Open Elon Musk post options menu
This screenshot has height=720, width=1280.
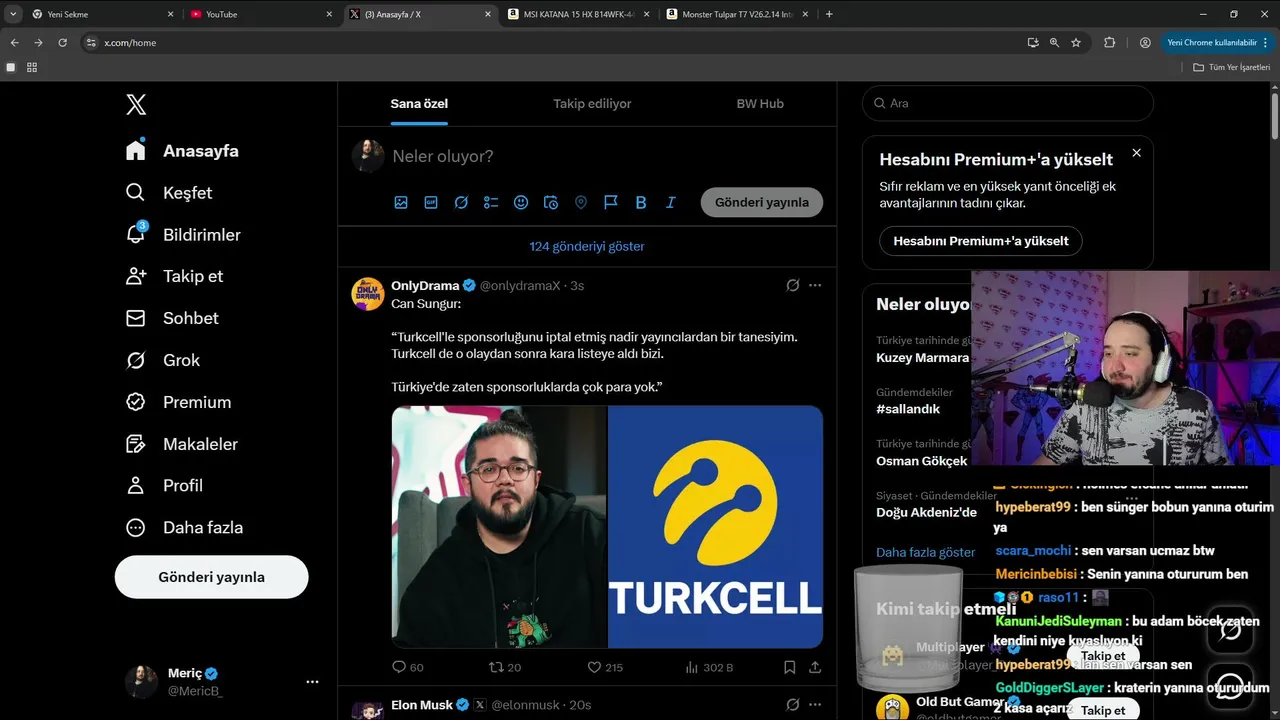tap(815, 705)
